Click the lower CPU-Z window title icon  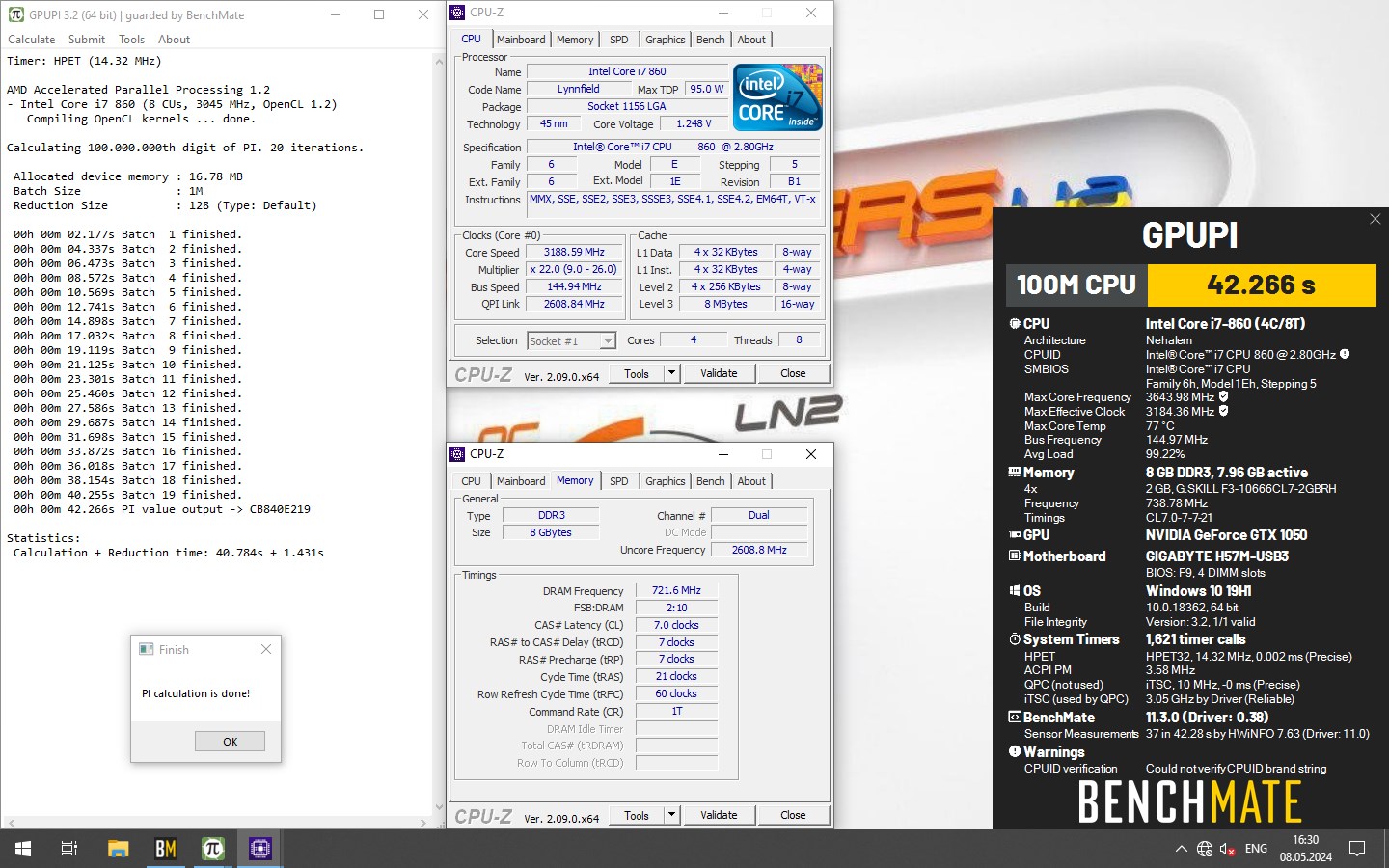457,454
